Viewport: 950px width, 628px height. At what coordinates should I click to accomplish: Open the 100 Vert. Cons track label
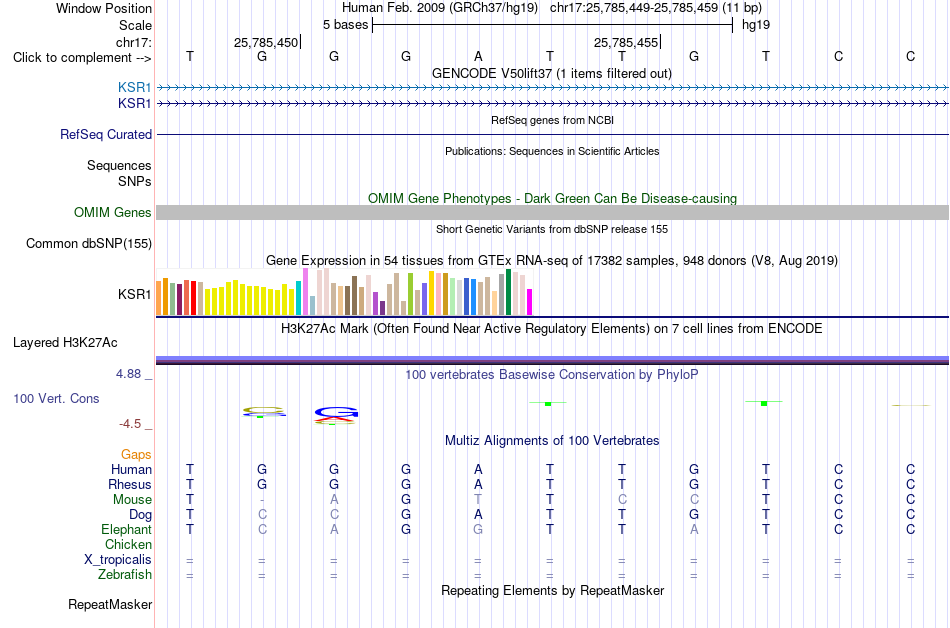point(56,398)
